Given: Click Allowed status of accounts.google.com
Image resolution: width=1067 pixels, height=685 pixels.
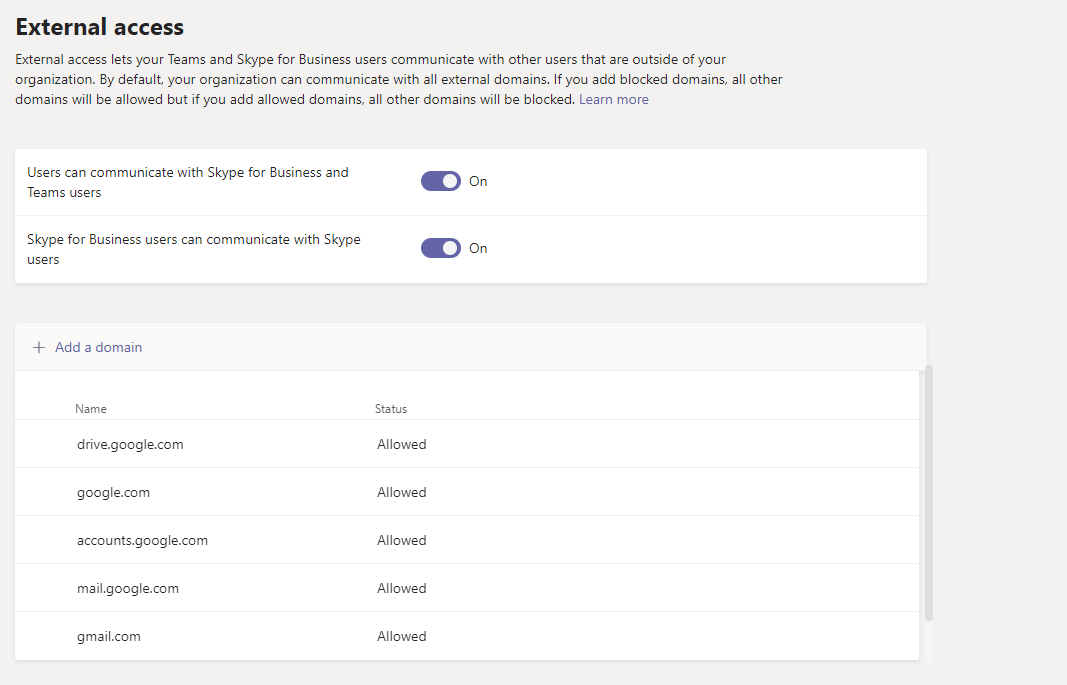Looking at the screenshot, I should (x=402, y=540).
